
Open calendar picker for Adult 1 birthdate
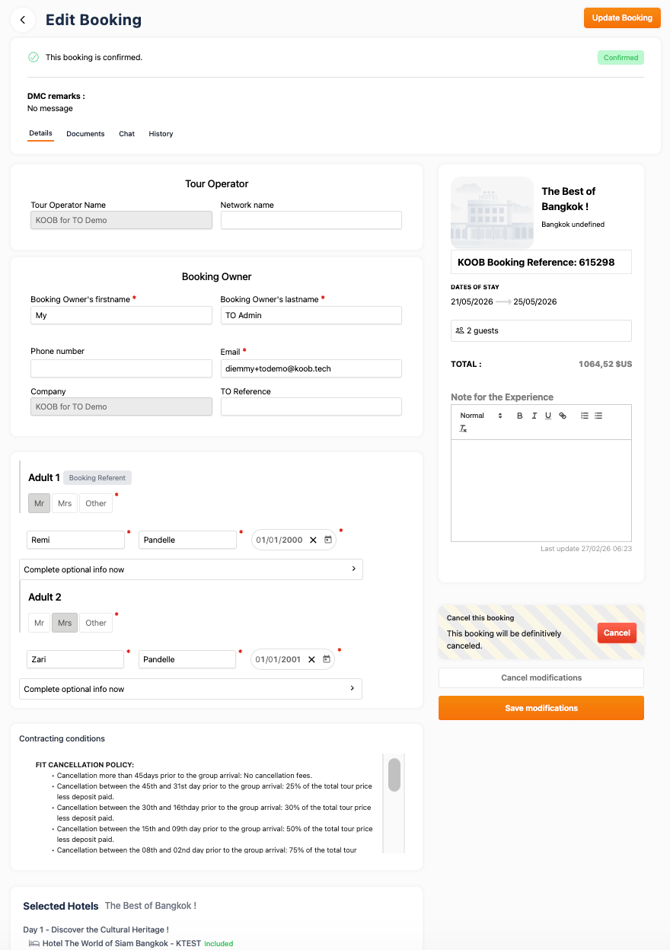pyautogui.click(x=328, y=540)
